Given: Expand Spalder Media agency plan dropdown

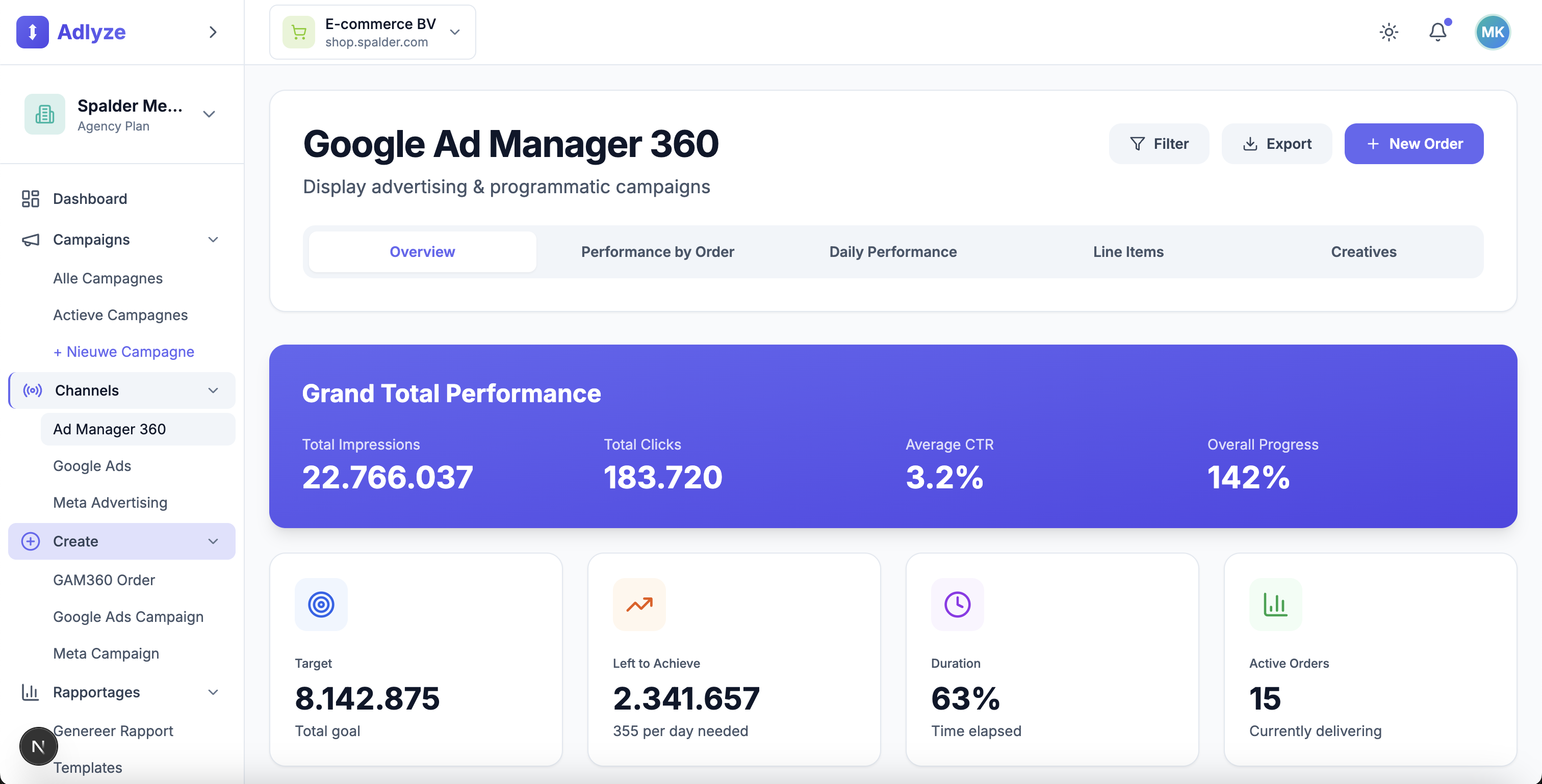Looking at the screenshot, I should (x=209, y=114).
